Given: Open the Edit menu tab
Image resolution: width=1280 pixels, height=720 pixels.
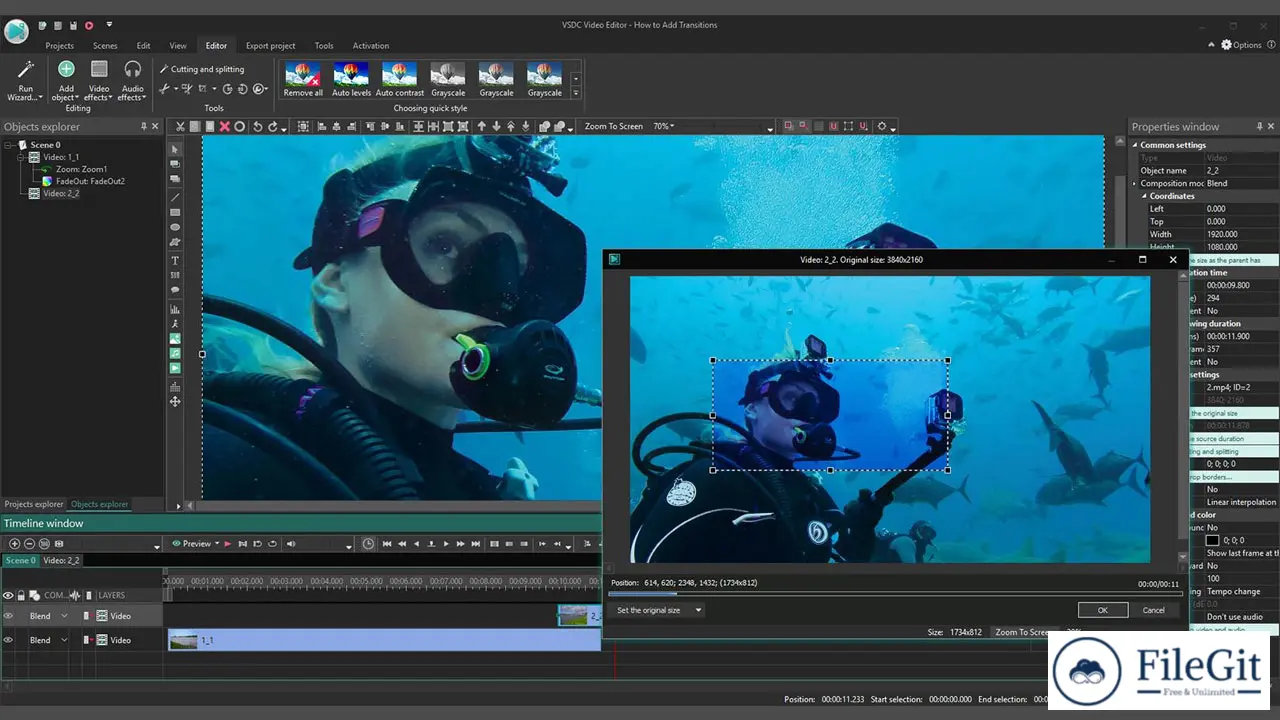Looking at the screenshot, I should point(143,46).
